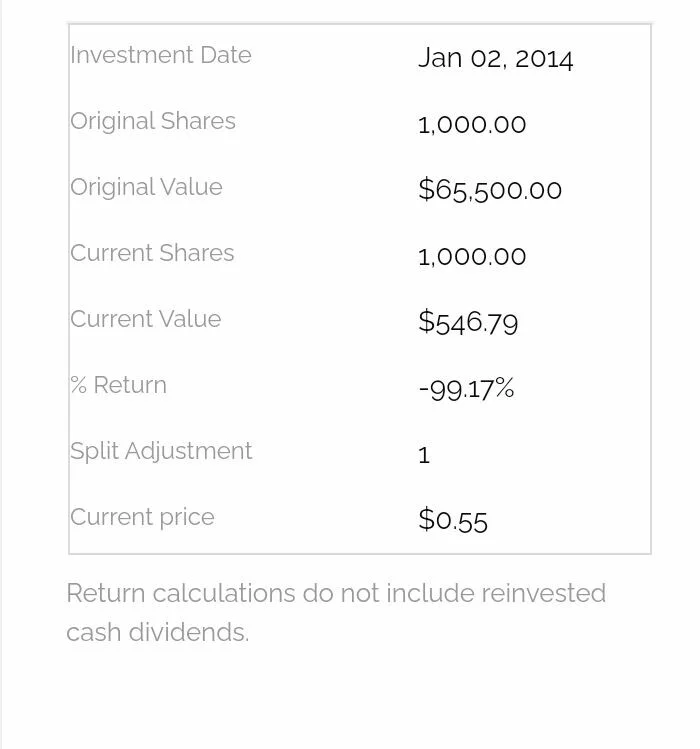
Task: Click the word 'dividends' in footnote
Action: tap(189, 632)
